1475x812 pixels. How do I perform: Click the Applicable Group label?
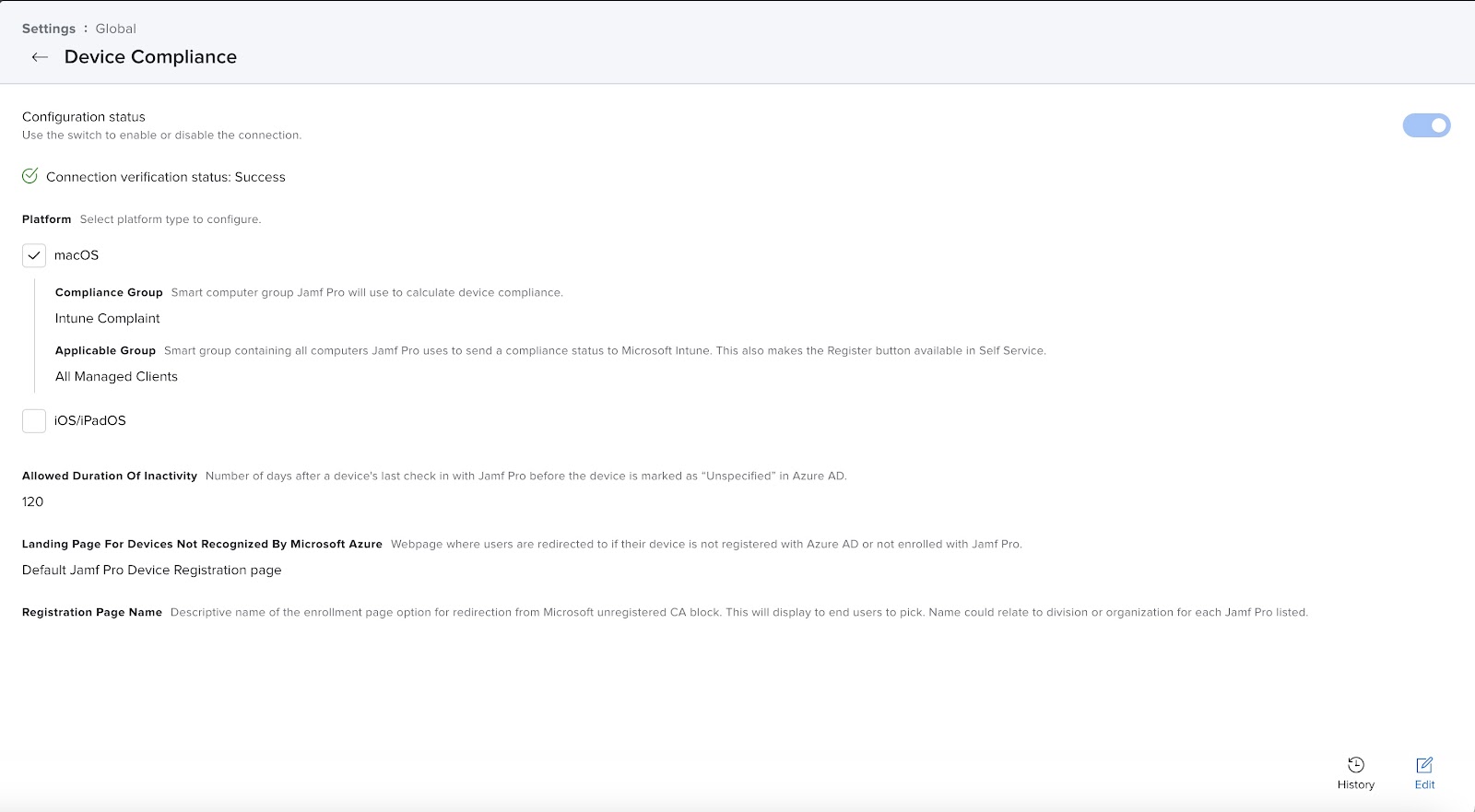coord(105,350)
